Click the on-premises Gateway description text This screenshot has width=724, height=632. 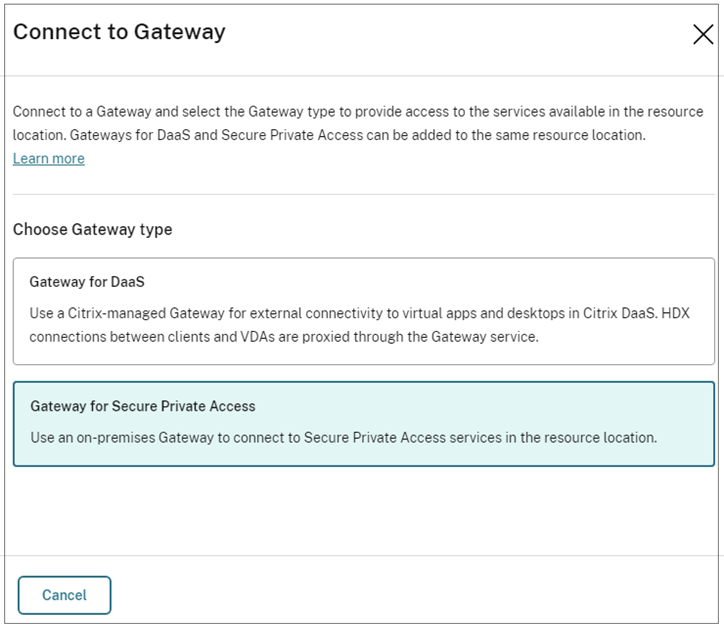click(x=343, y=437)
